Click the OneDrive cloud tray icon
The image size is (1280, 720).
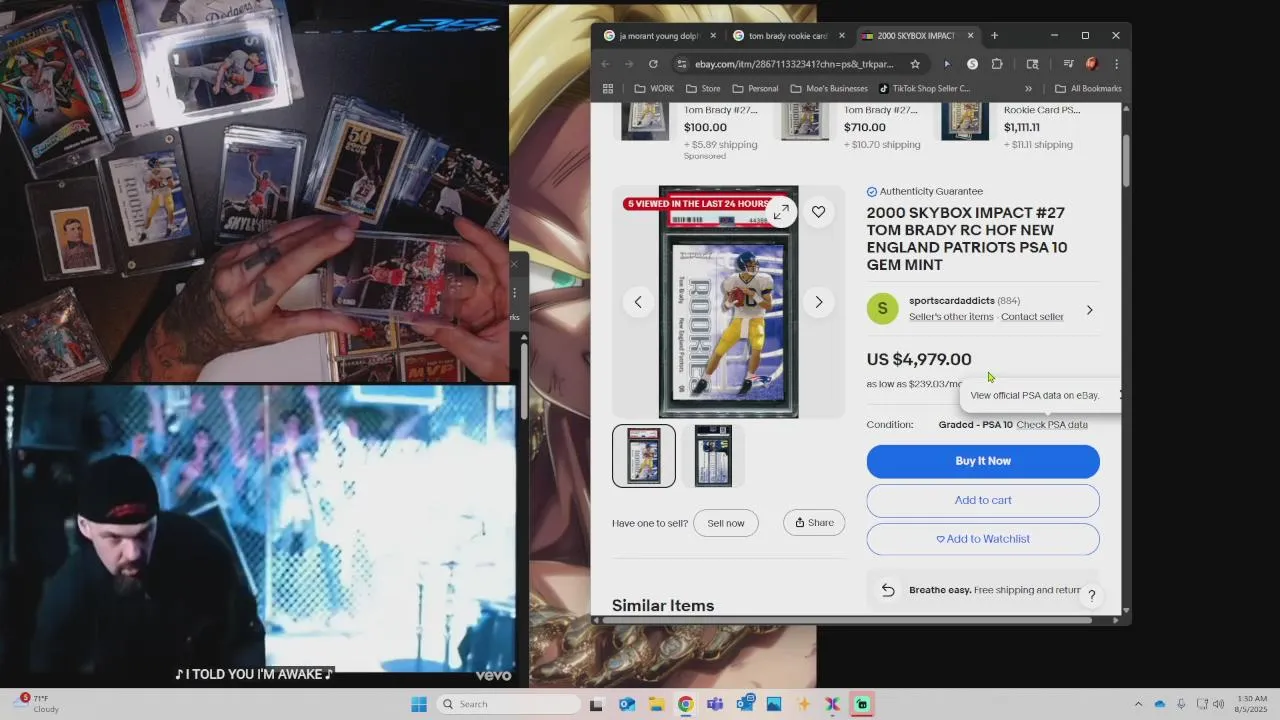(x=1160, y=704)
